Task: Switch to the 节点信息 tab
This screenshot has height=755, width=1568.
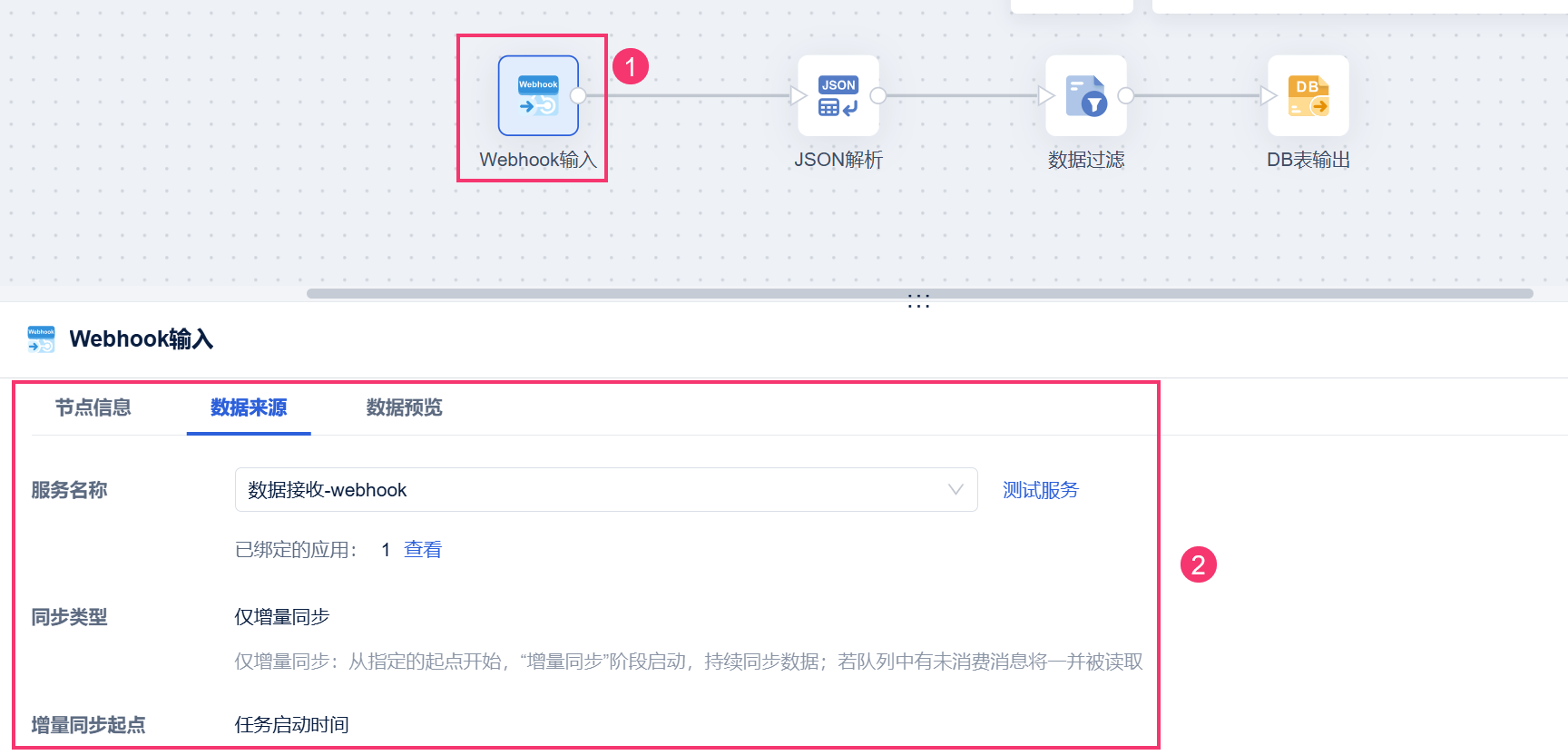Action: click(x=93, y=407)
